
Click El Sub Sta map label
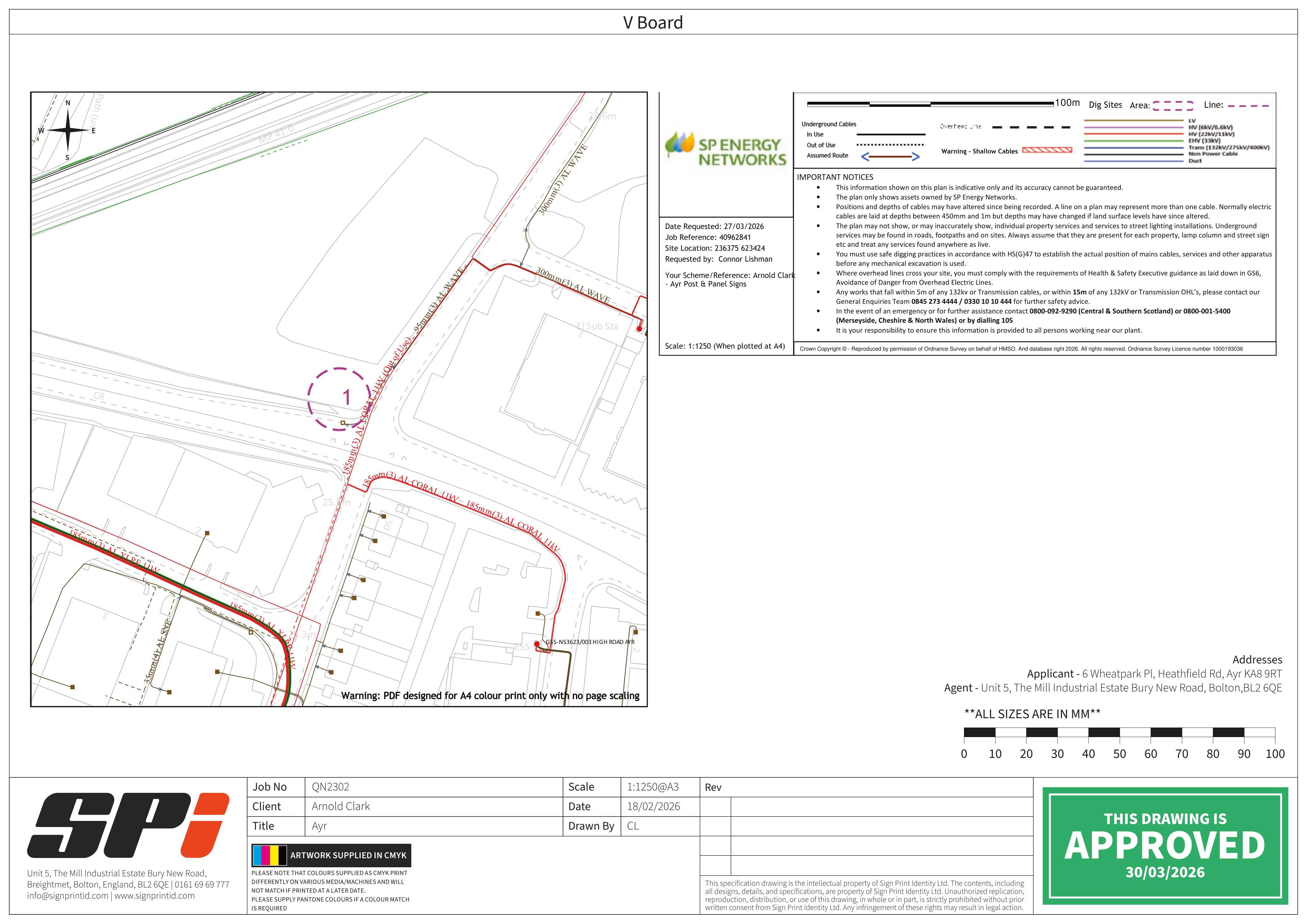(x=597, y=326)
